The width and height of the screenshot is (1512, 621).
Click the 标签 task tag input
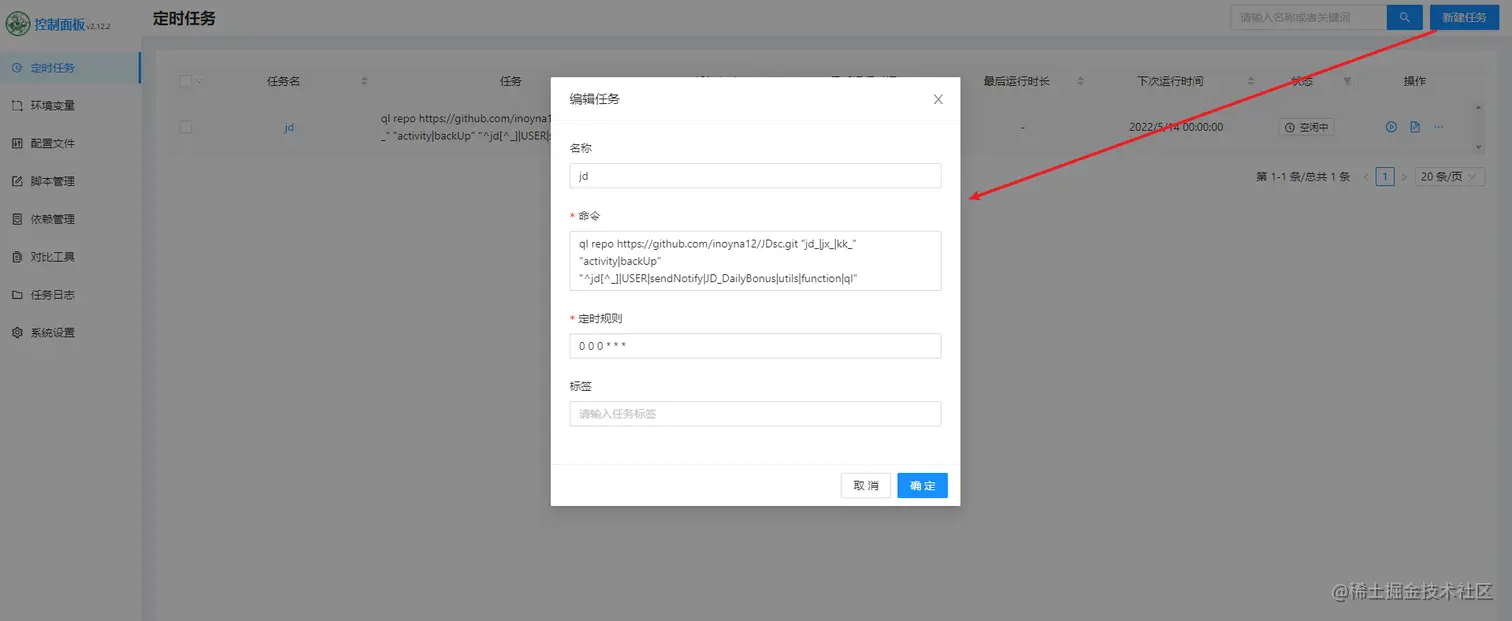point(755,414)
